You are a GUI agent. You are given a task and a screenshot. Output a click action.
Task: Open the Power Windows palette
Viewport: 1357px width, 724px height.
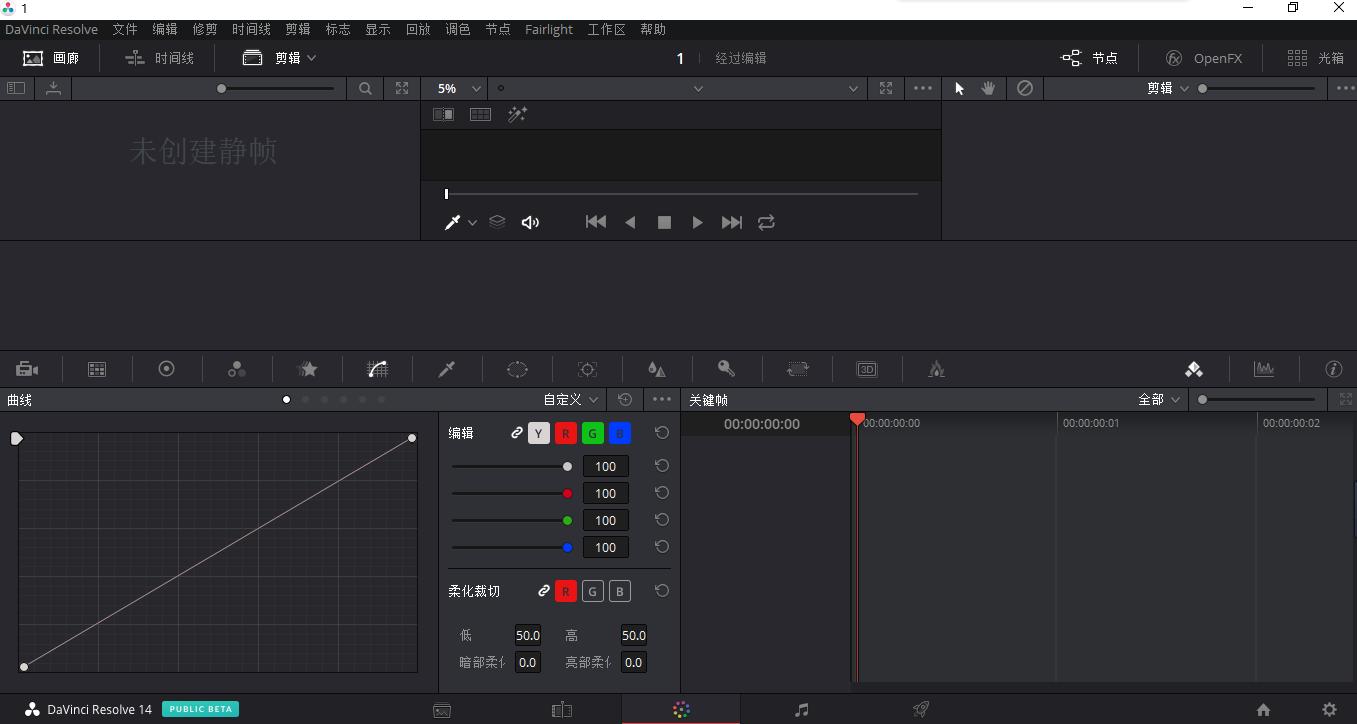[517, 369]
